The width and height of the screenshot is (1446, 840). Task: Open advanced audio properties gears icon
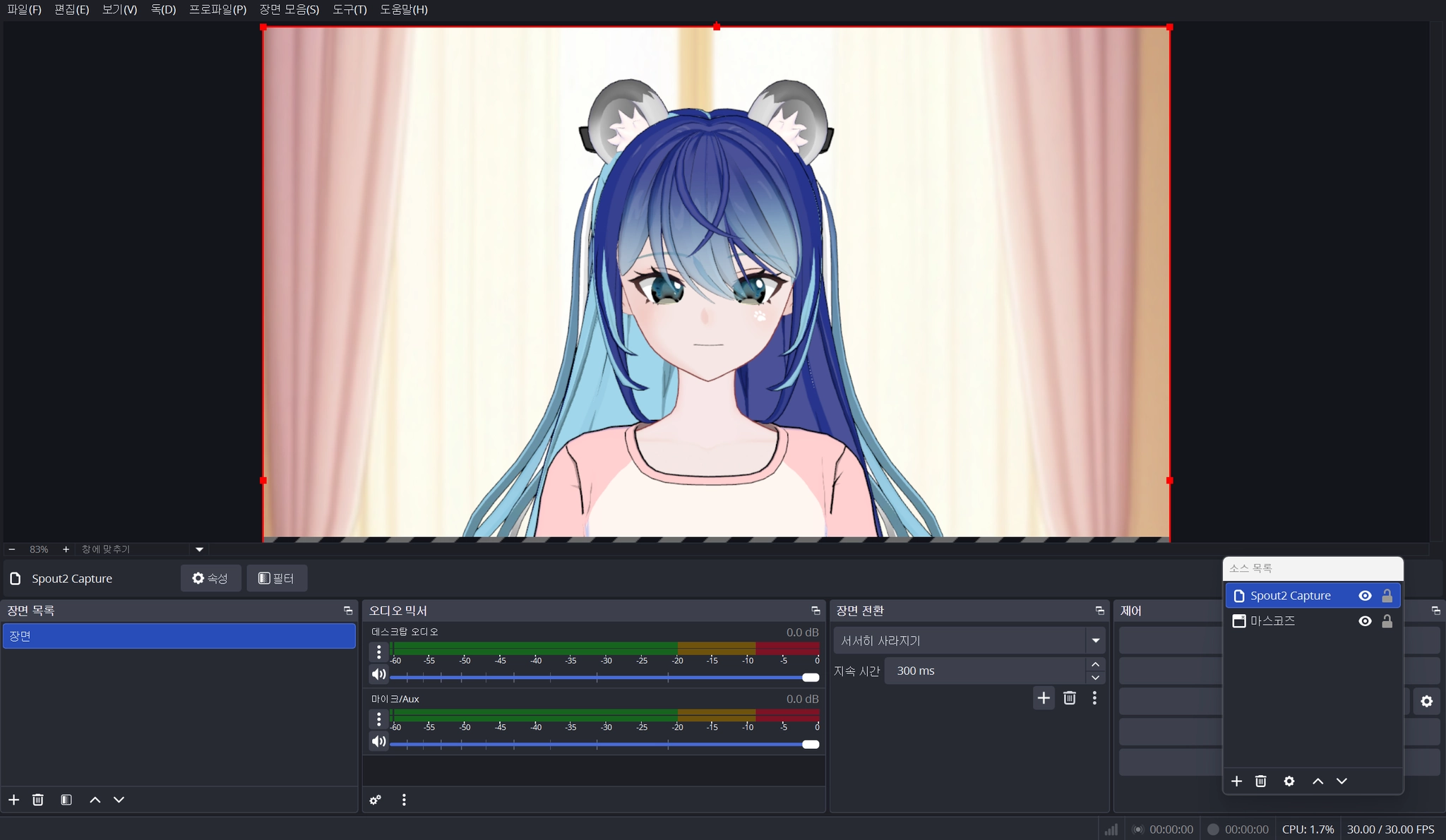coord(376,800)
